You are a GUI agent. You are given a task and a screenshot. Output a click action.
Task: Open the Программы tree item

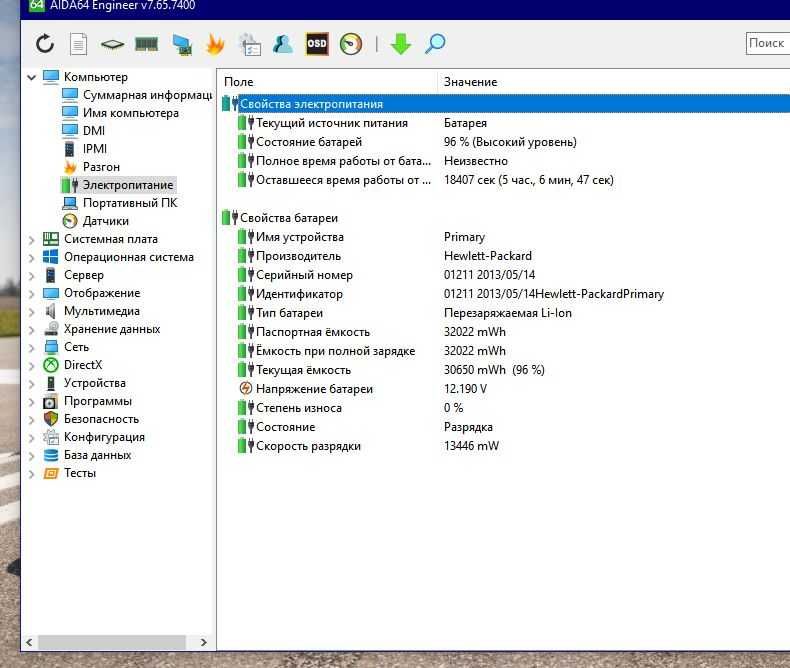[98, 401]
